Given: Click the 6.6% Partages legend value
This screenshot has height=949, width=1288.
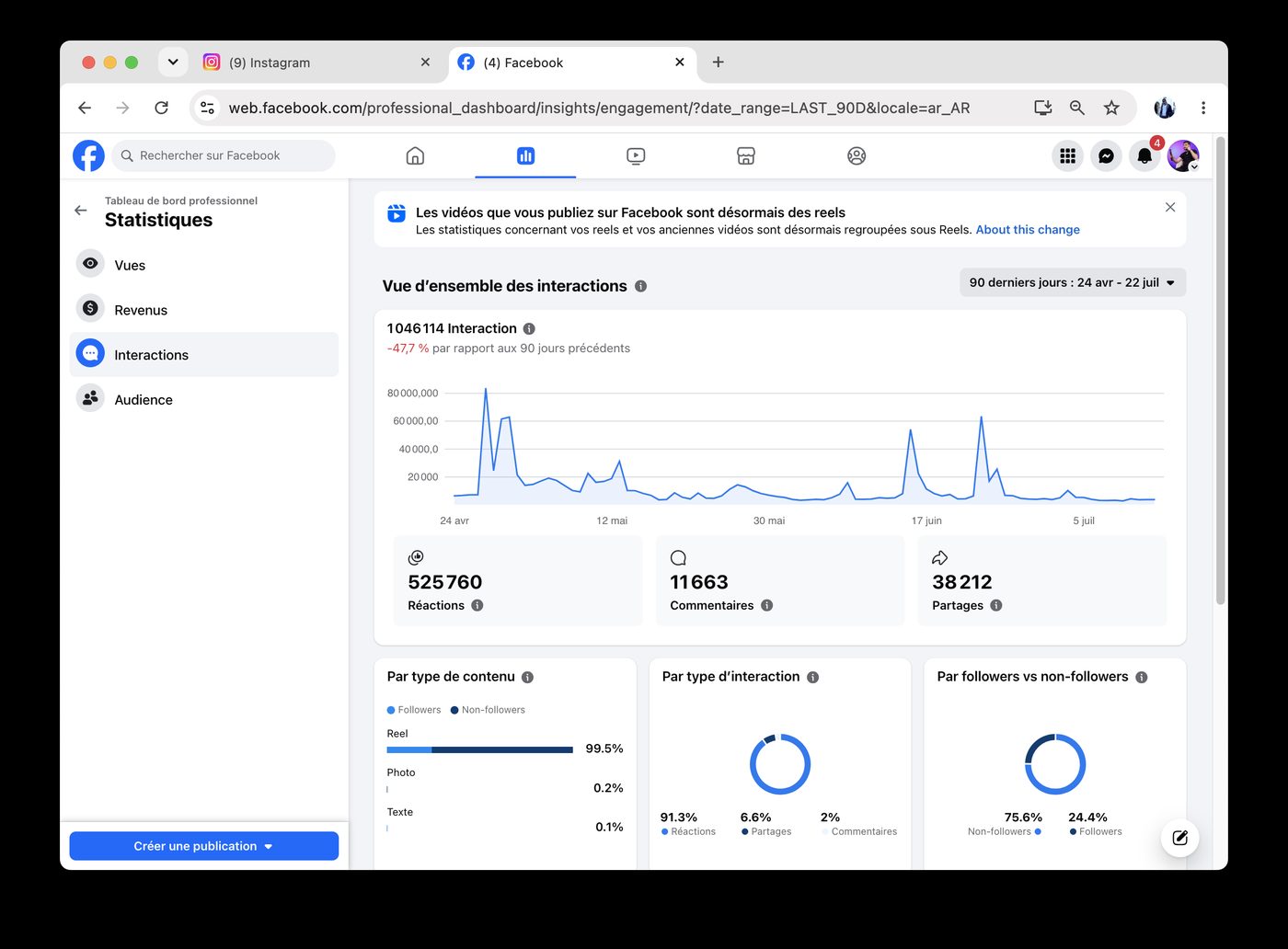Looking at the screenshot, I should click(755, 818).
